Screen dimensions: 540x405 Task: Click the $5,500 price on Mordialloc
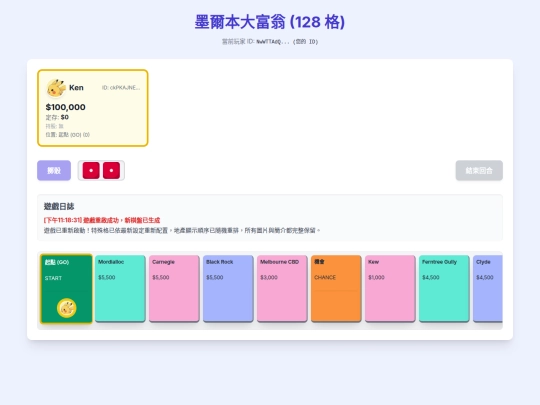coord(107,277)
